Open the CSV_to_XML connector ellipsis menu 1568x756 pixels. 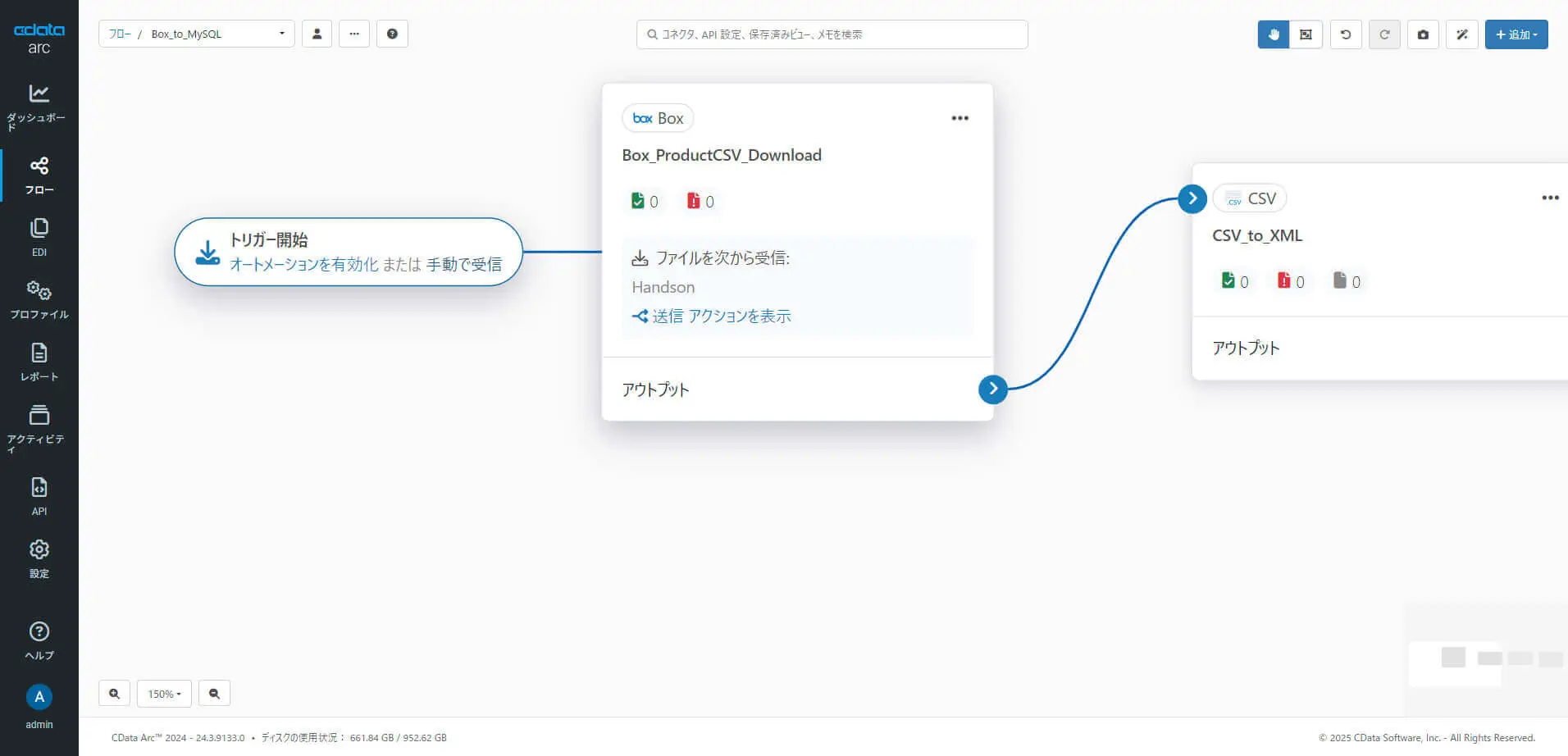tap(1550, 198)
